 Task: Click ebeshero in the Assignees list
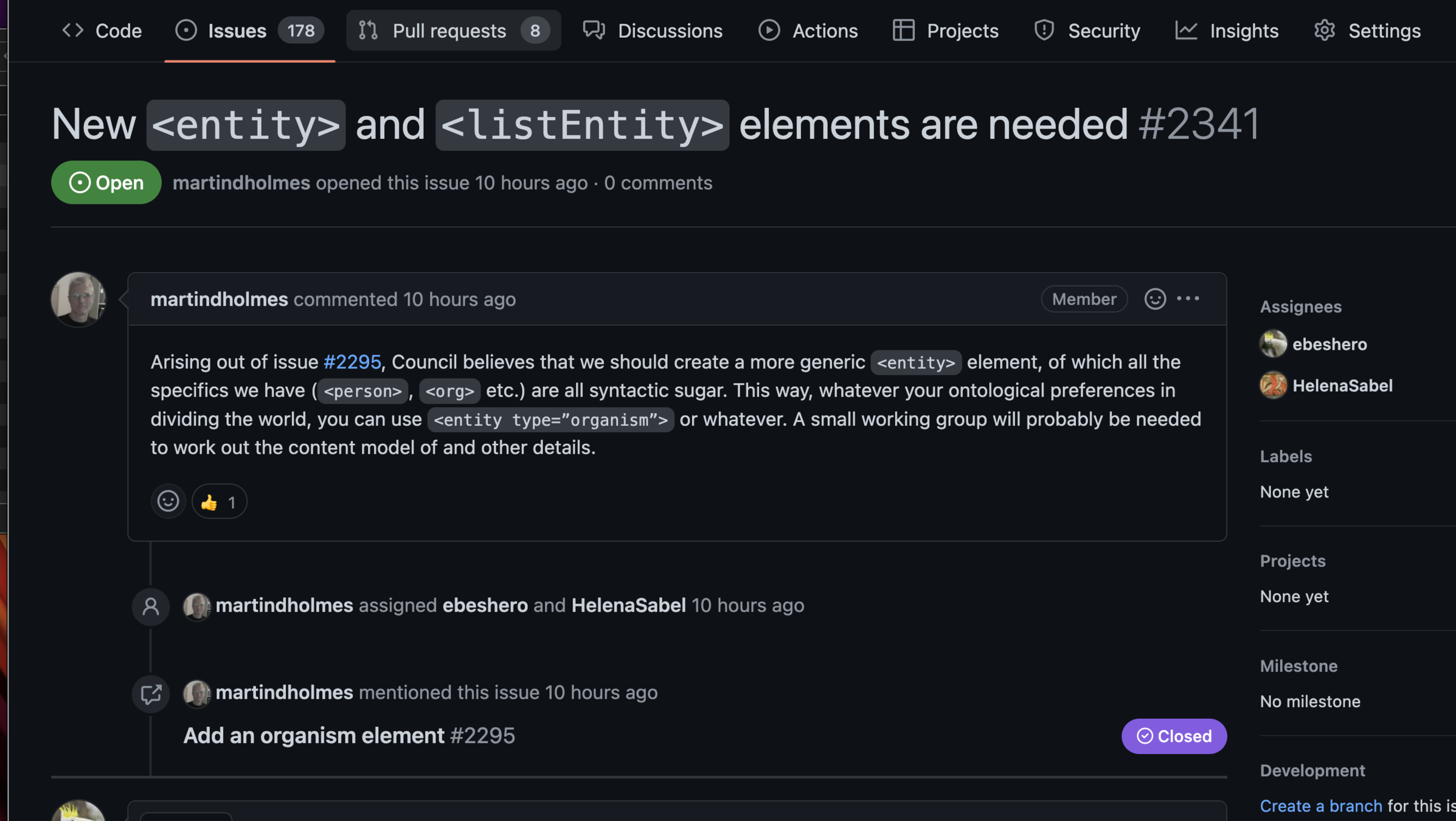pyautogui.click(x=1329, y=344)
